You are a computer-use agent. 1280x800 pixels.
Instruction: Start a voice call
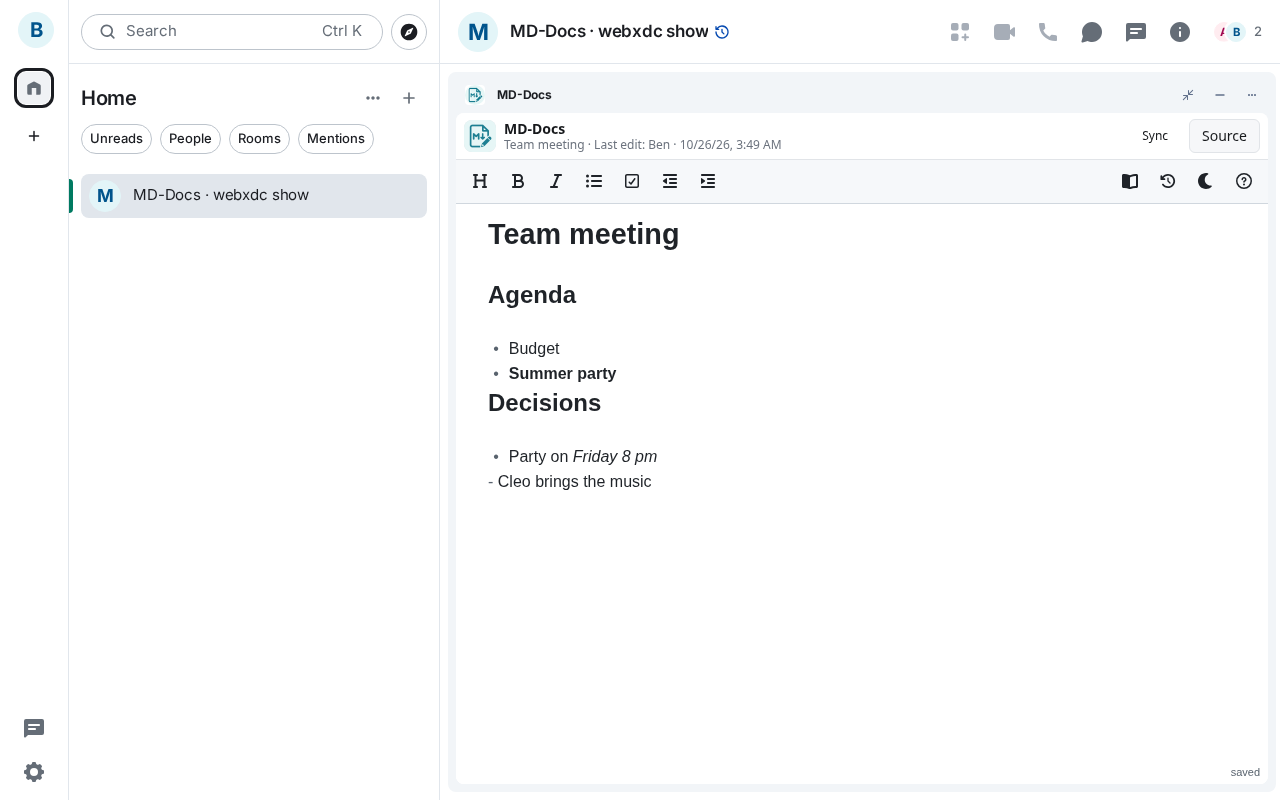click(1048, 32)
